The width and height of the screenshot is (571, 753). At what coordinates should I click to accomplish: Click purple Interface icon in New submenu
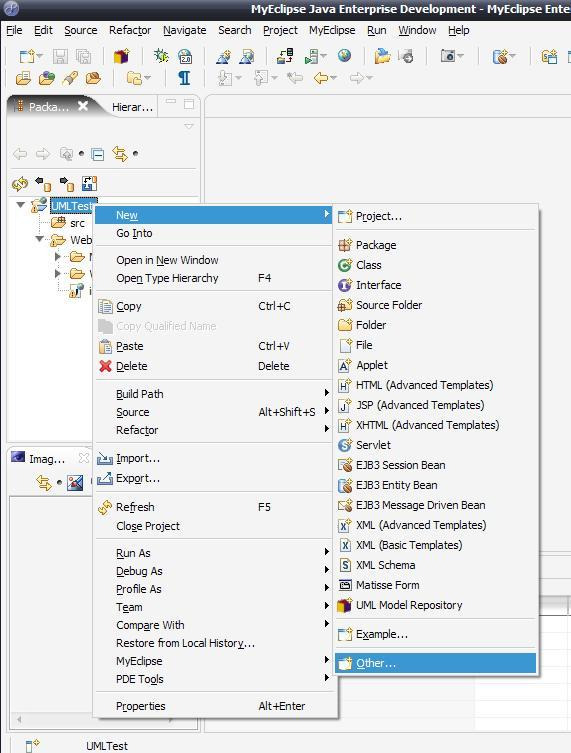[345, 285]
